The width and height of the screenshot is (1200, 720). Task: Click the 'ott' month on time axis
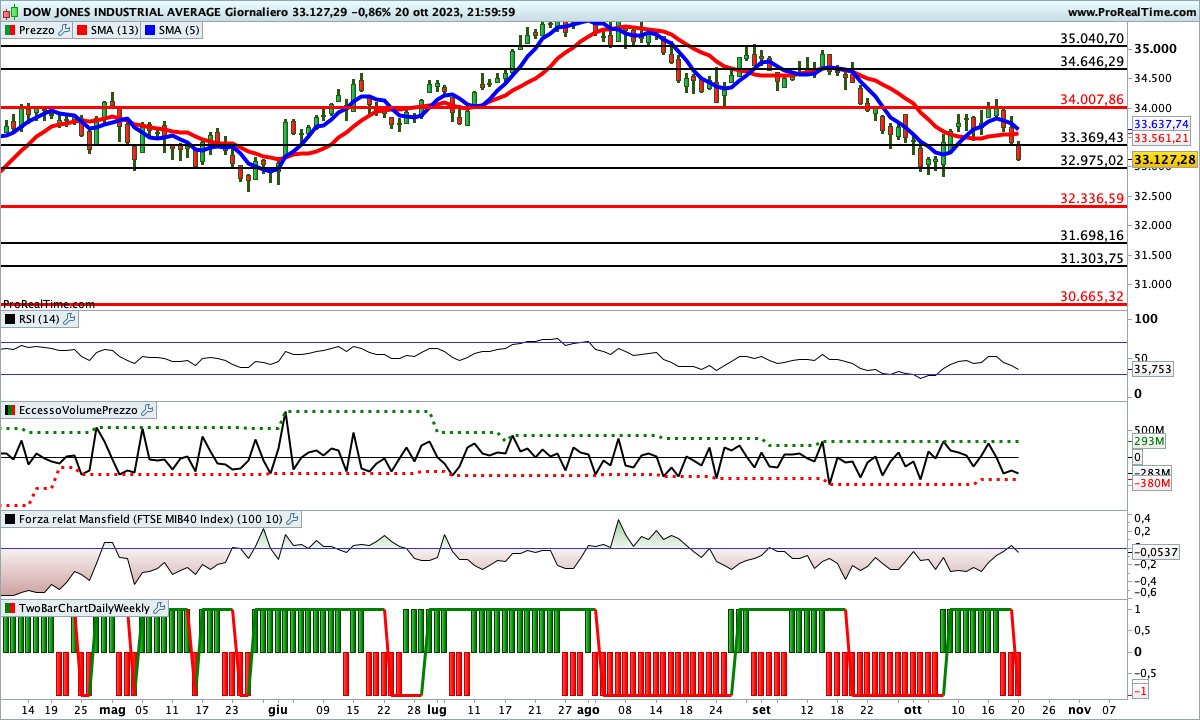(x=912, y=709)
